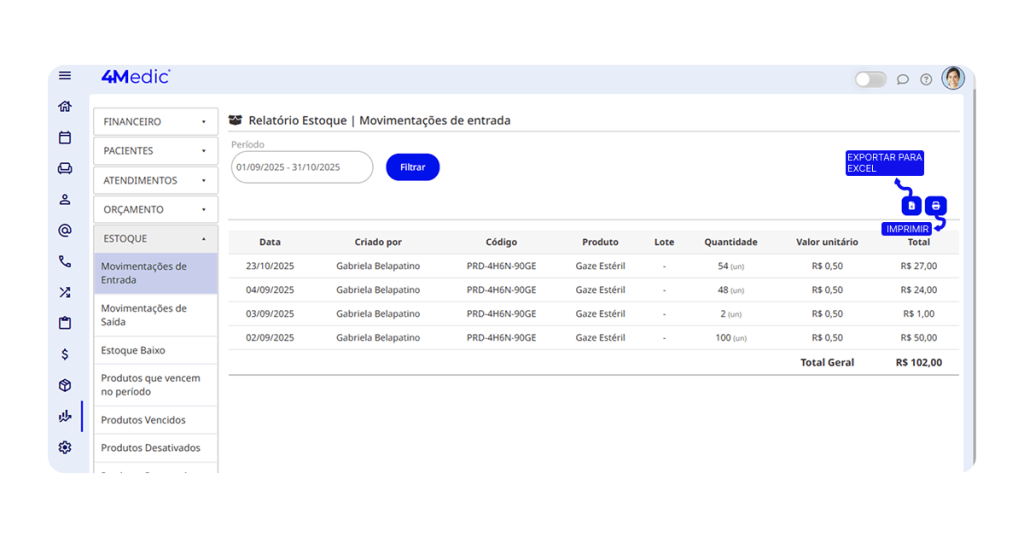Click the Período date range field
The height and width of the screenshot is (538, 1024).
click(x=301, y=167)
